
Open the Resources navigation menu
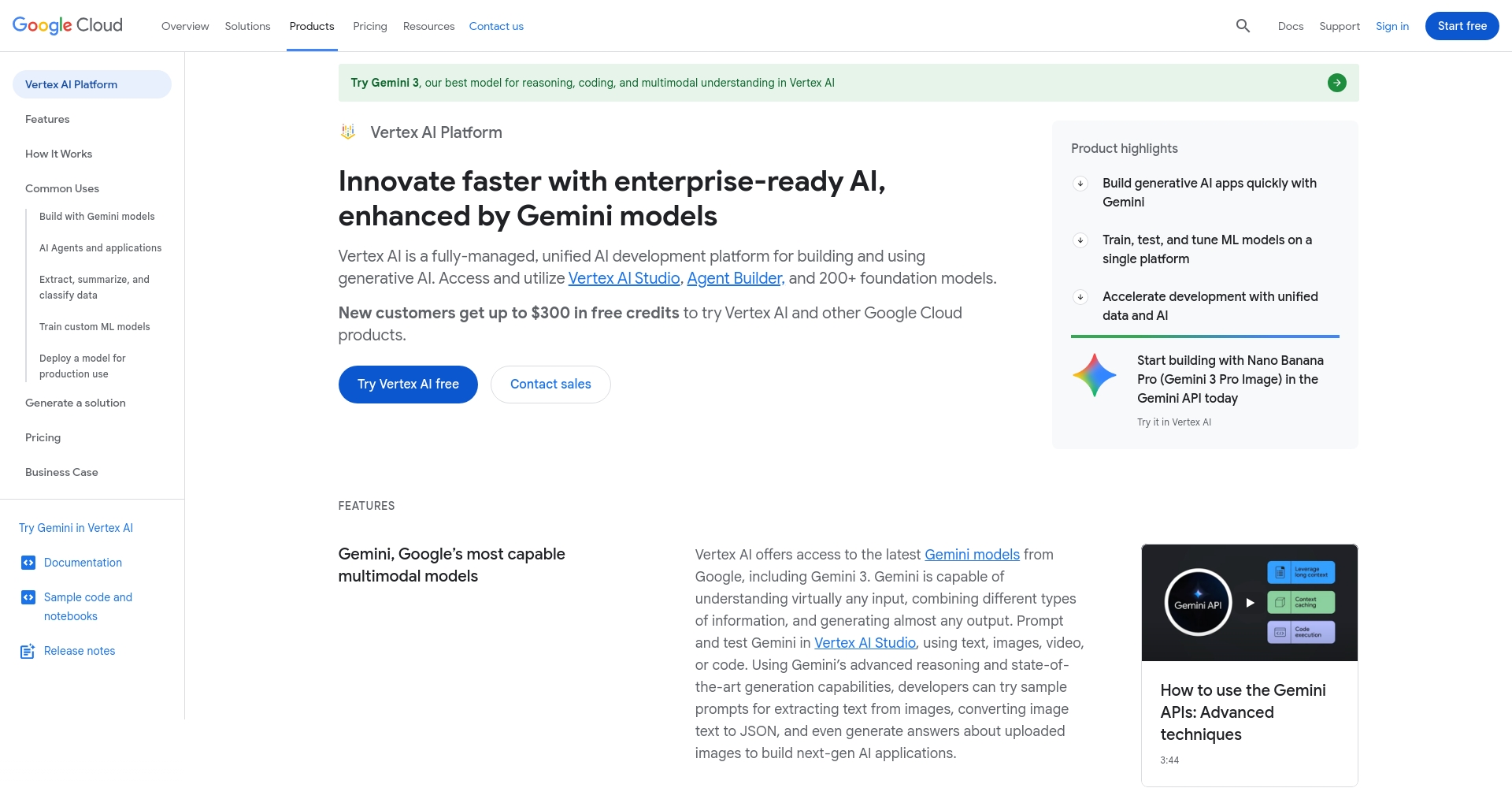click(x=428, y=26)
